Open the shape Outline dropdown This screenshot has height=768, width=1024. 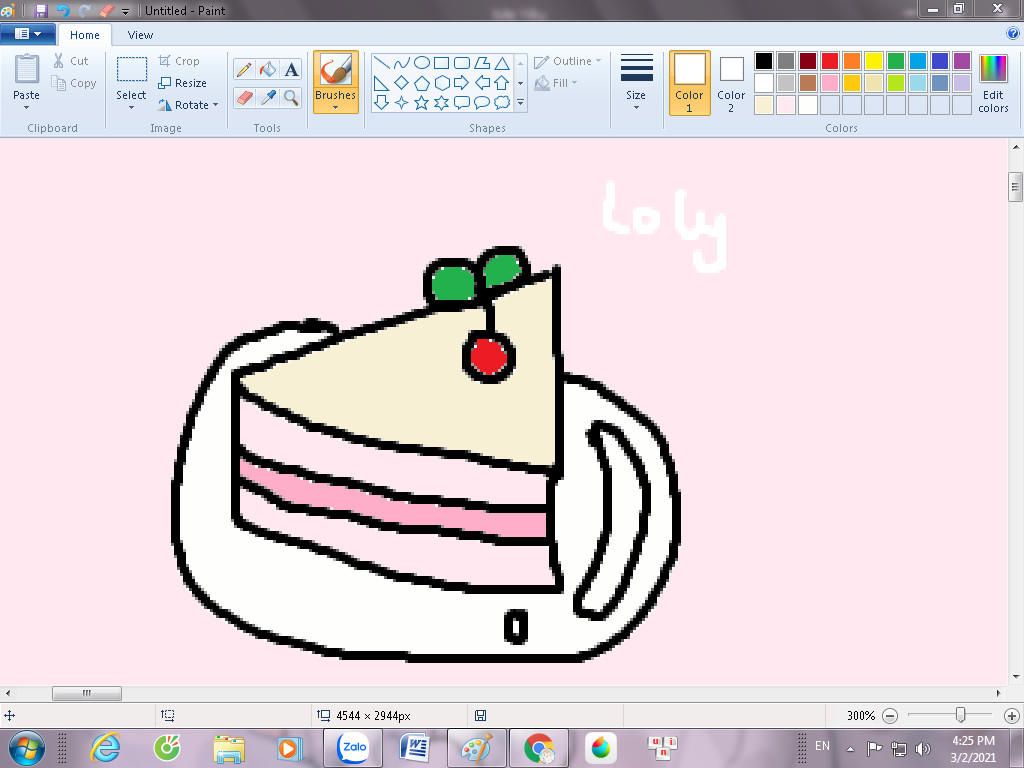(568, 61)
